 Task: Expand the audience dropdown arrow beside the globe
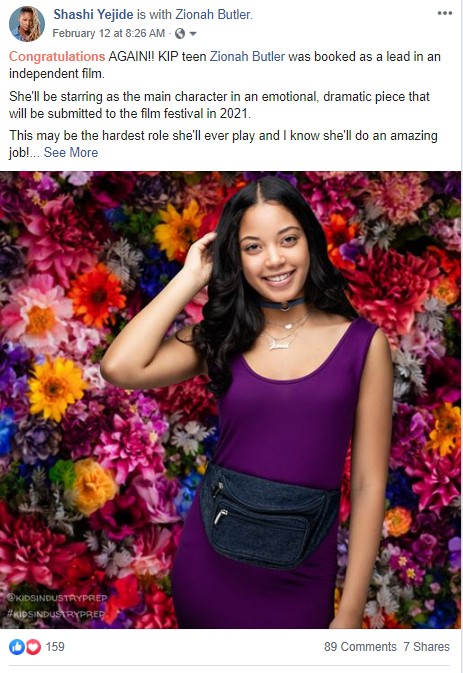coord(193,34)
